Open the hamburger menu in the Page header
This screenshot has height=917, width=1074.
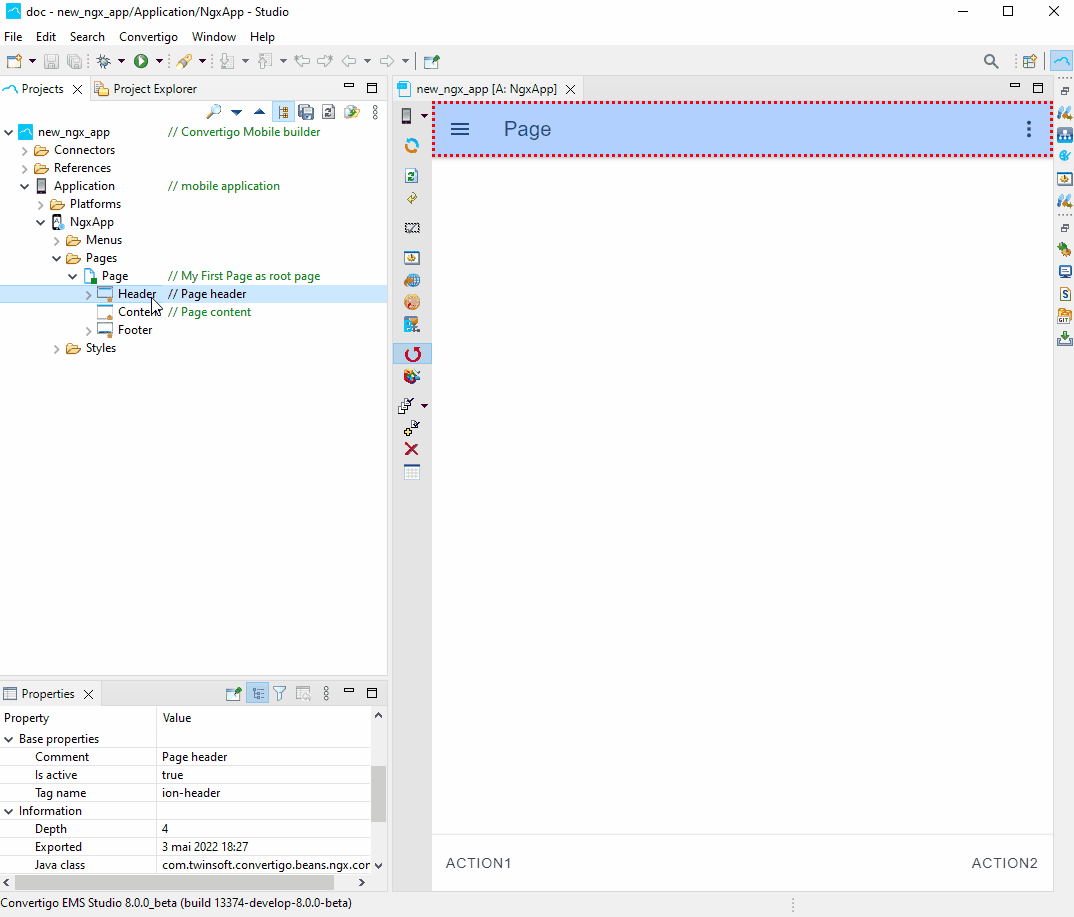[x=460, y=129]
